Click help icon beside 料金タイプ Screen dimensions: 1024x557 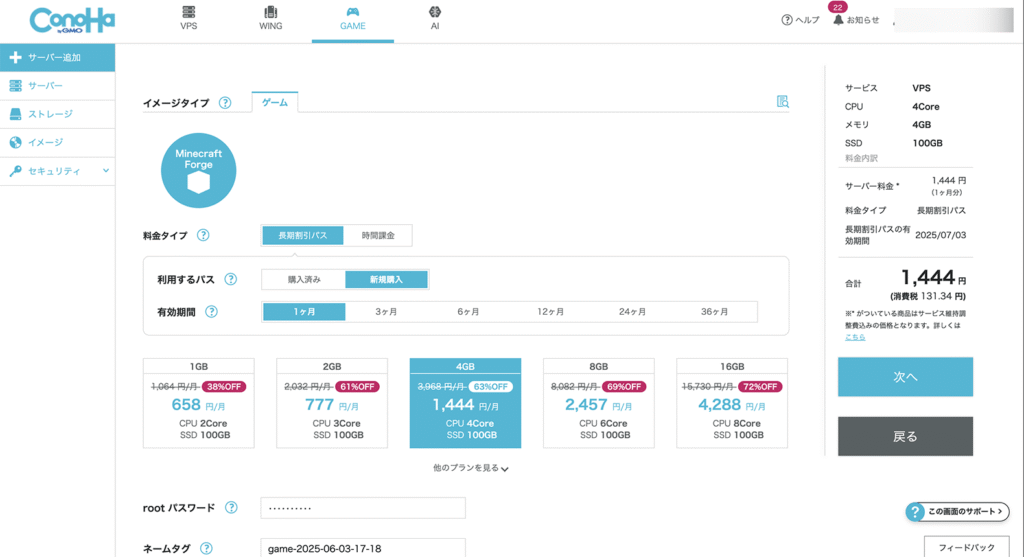(x=203, y=235)
